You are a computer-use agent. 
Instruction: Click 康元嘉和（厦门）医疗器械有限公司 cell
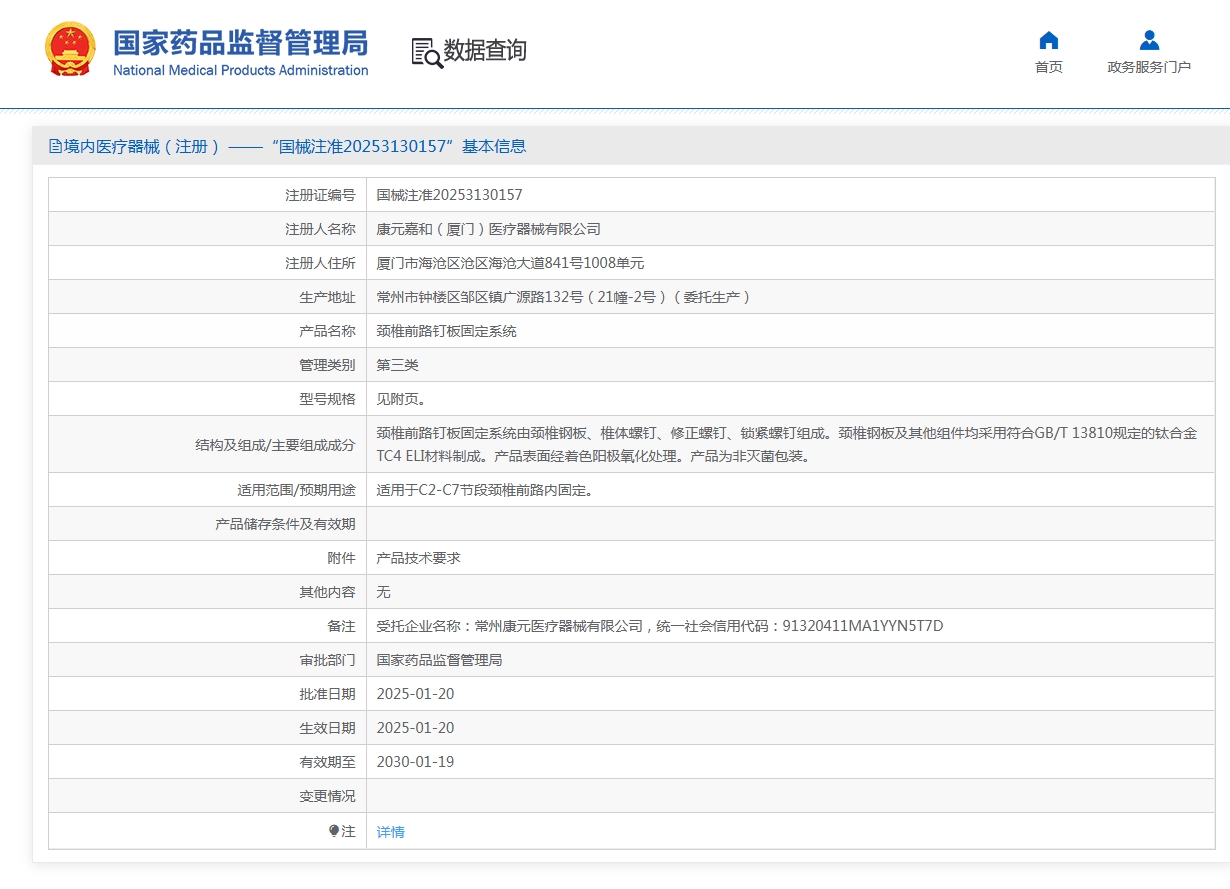[x=488, y=229]
